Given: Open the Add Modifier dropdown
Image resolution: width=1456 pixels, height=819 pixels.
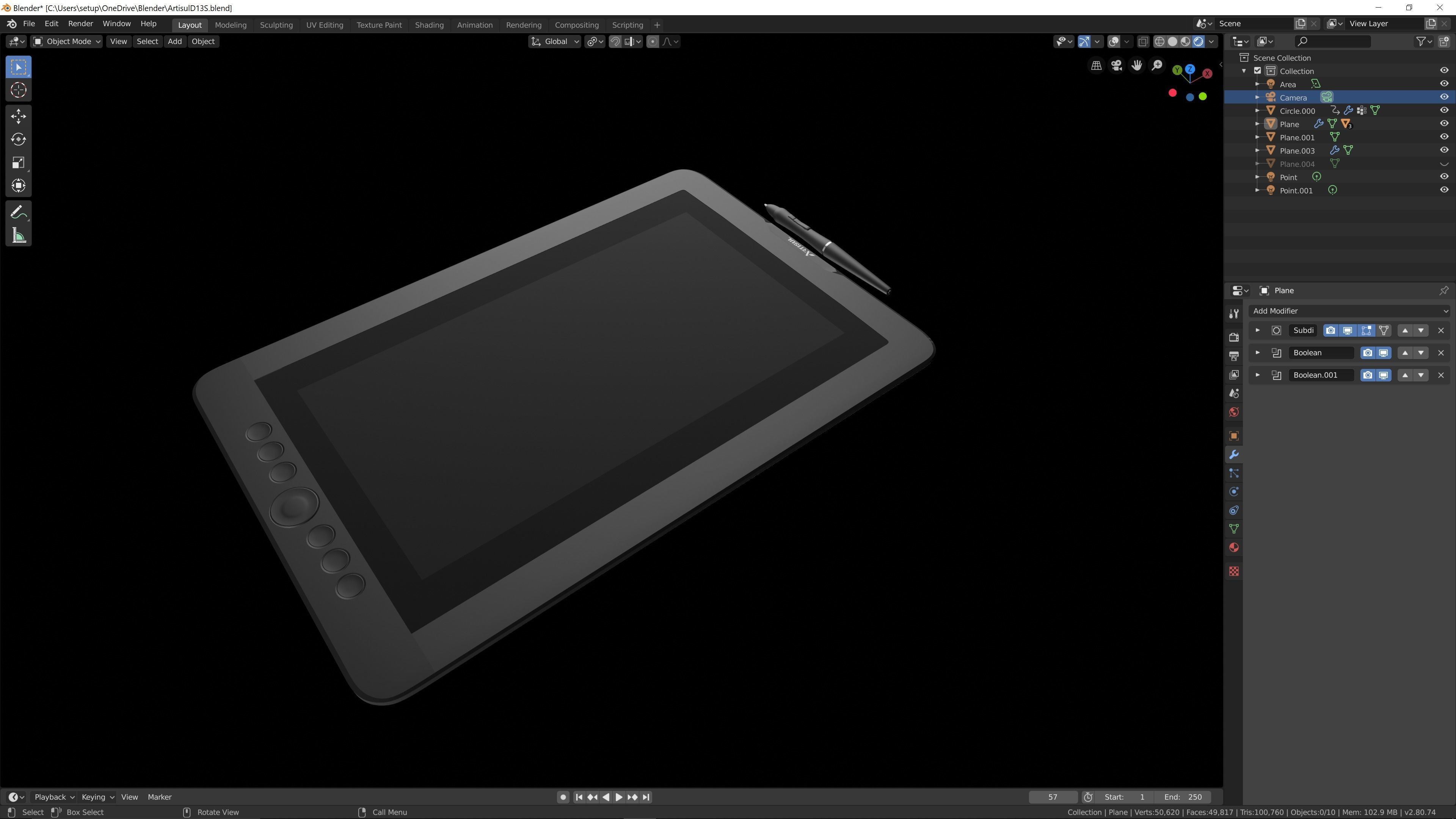Looking at the screenshot, I should 1349,311.
